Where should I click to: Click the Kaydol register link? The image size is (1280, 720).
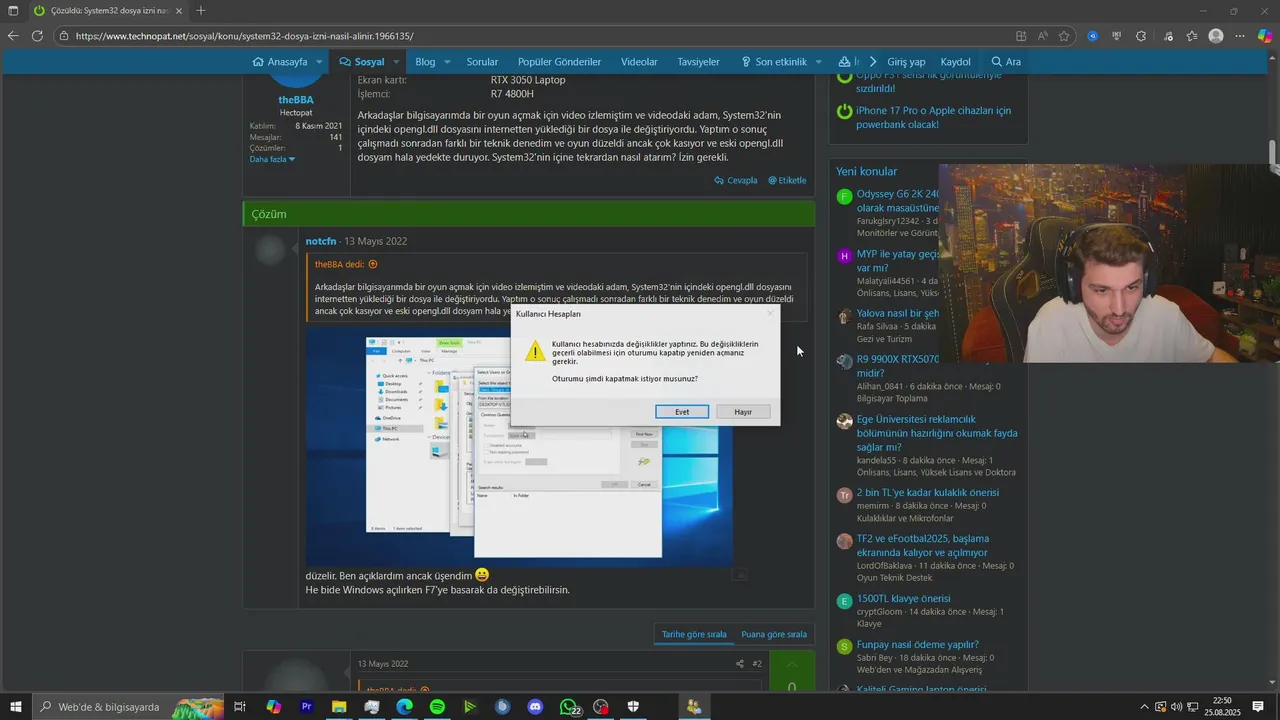point(956,62)
